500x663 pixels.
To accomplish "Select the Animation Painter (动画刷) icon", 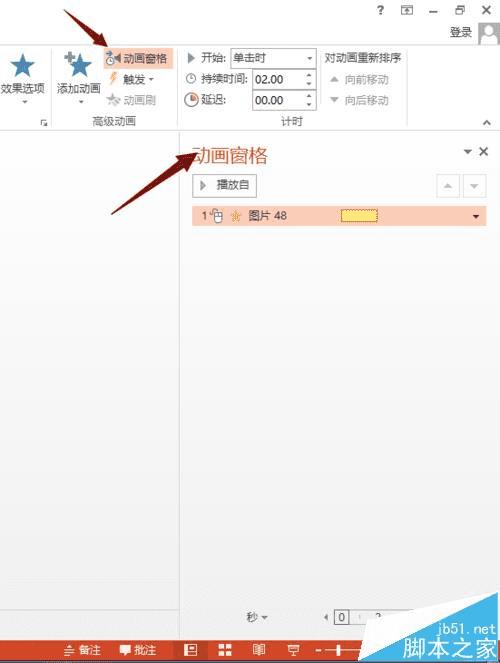I will pyautogui.click(x=131, y=100).
